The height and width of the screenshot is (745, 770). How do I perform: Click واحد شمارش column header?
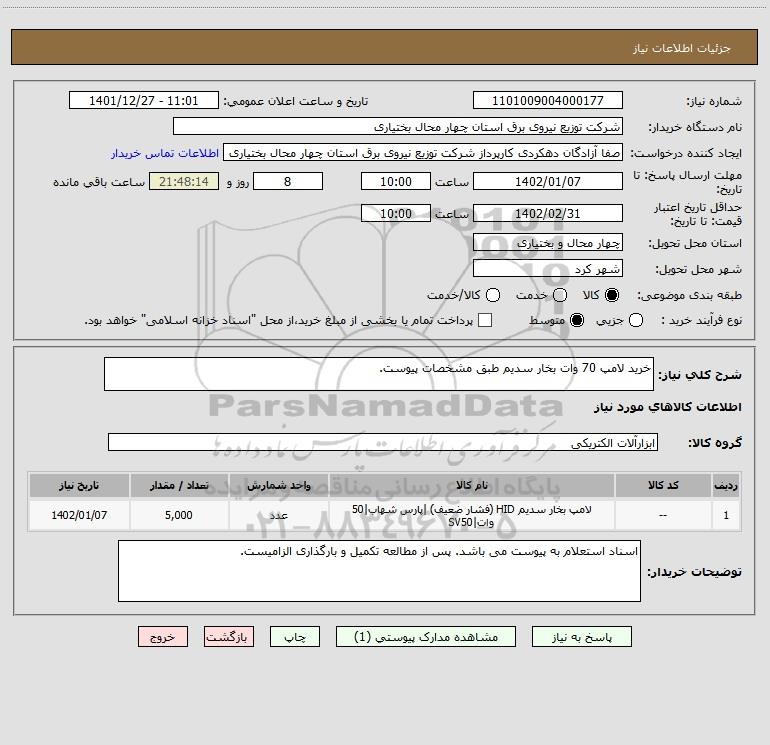[x=278, y=485]
